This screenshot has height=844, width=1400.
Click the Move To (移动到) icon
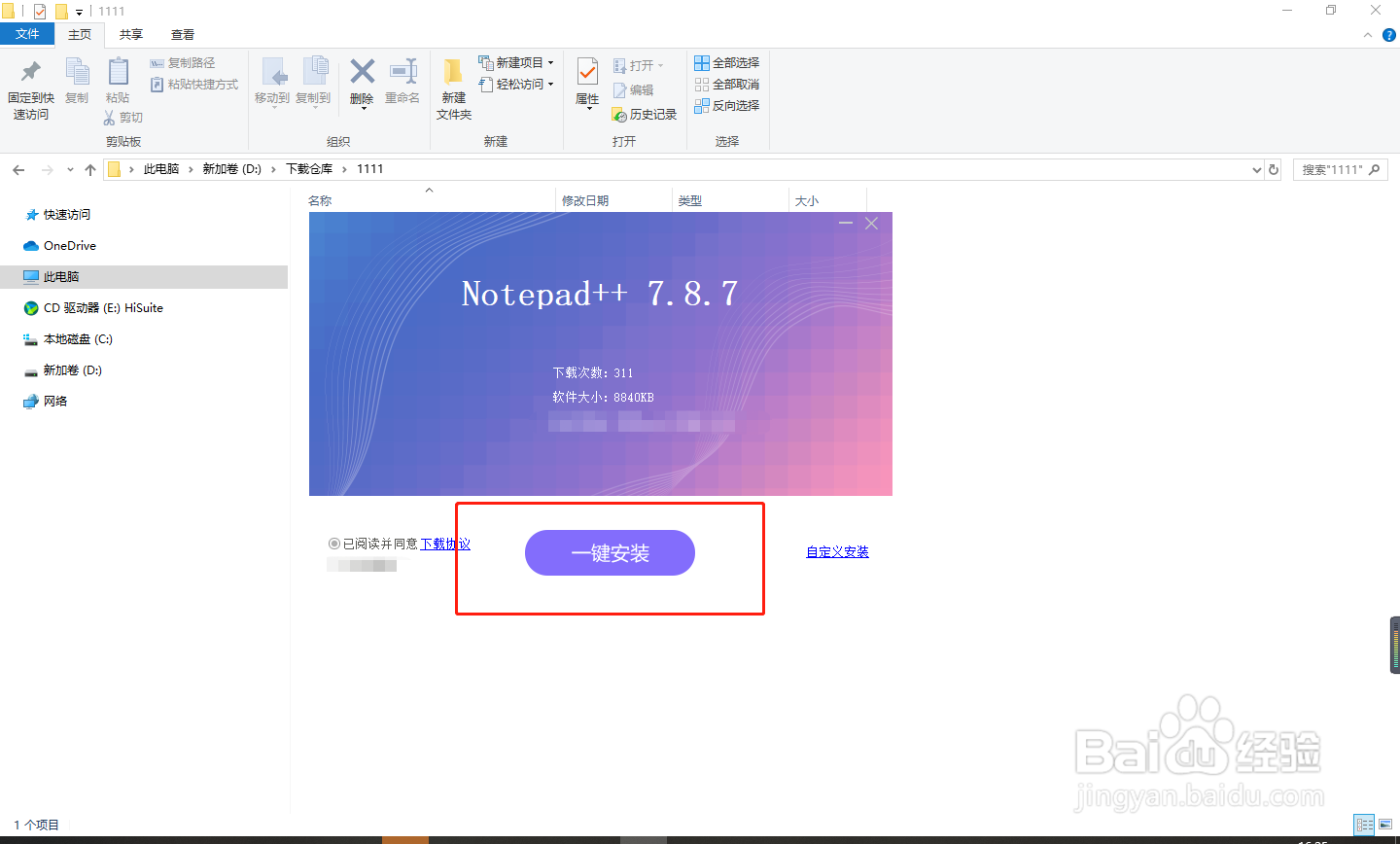274,72
